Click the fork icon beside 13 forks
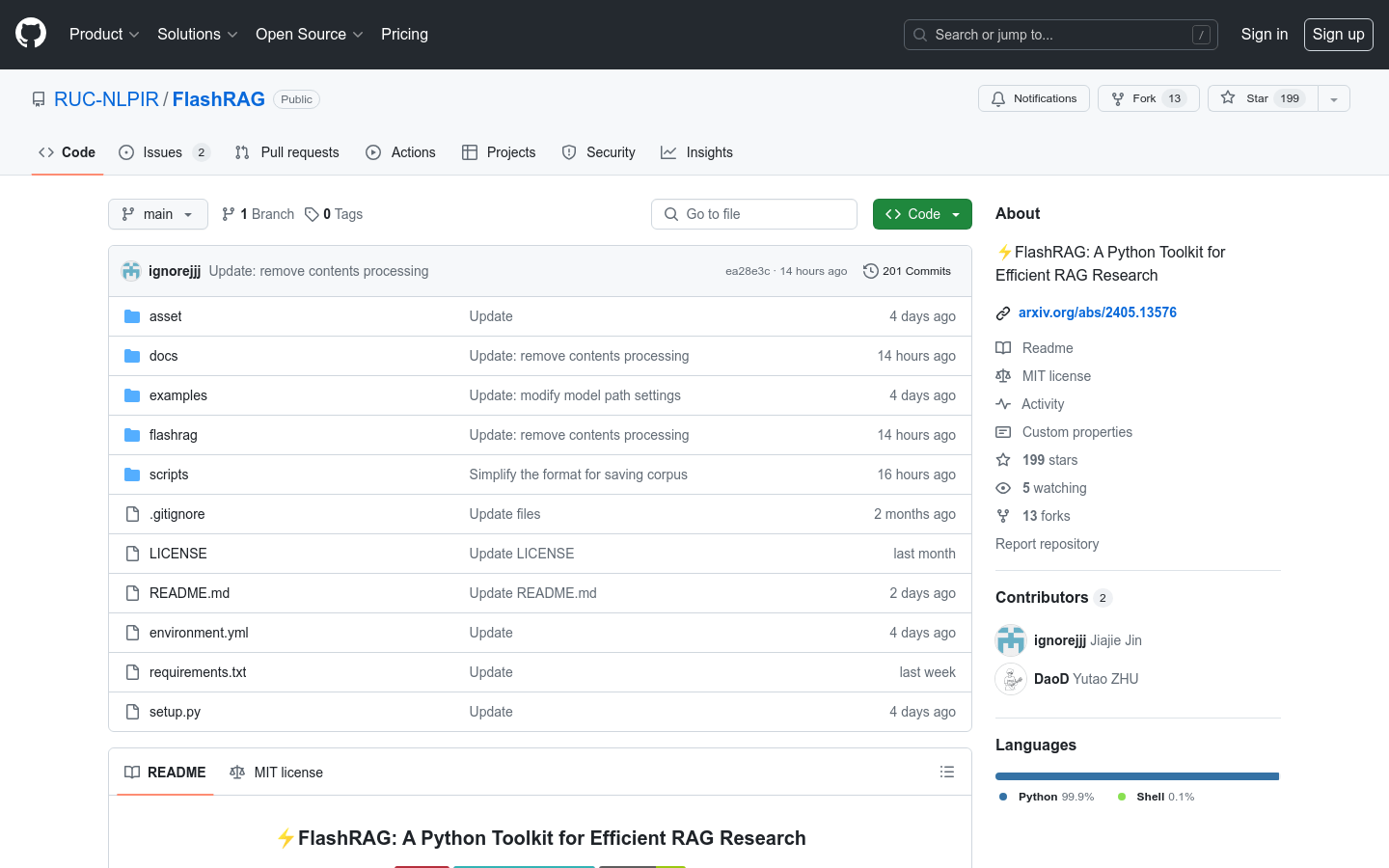The height and width of the screenshot is (868, 1389). click(x=1003, y=516)
